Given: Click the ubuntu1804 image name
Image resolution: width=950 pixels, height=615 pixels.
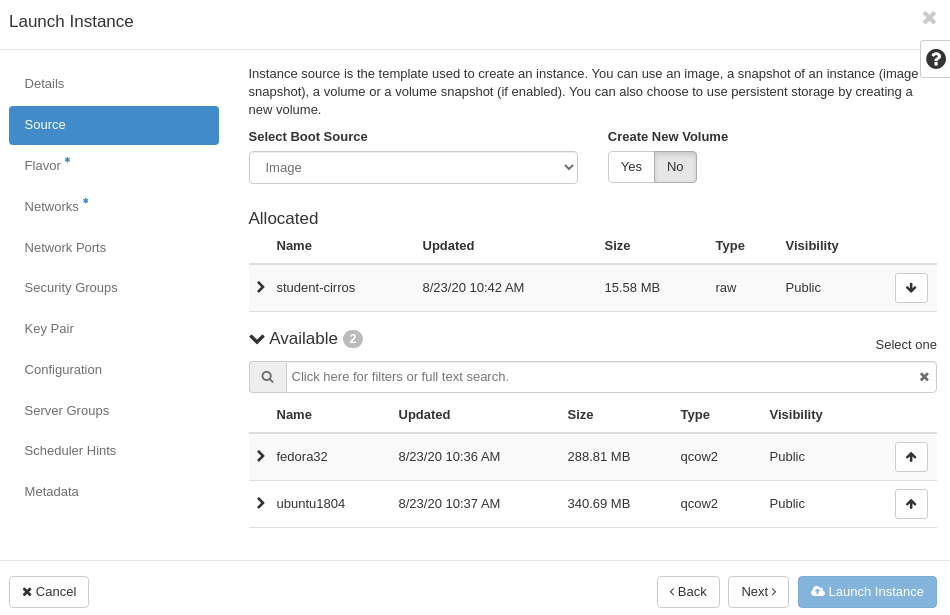Looking at the screenshot, I should (x=311, y=504).
